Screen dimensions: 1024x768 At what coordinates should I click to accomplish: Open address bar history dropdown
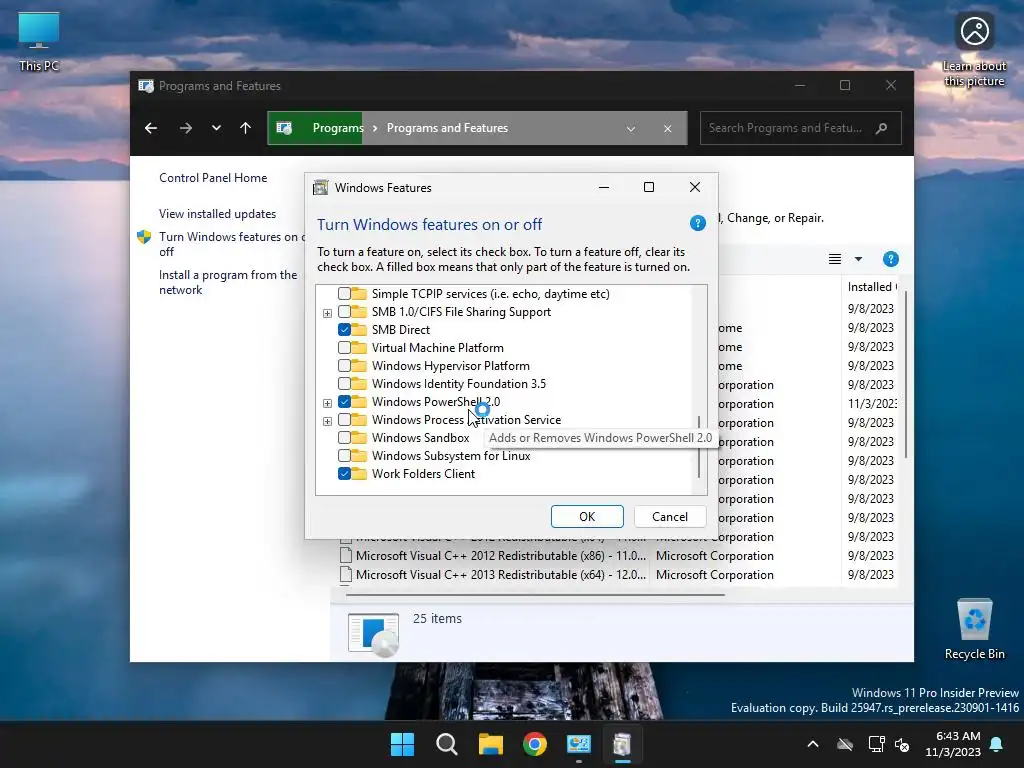click(x=631, y=129)
